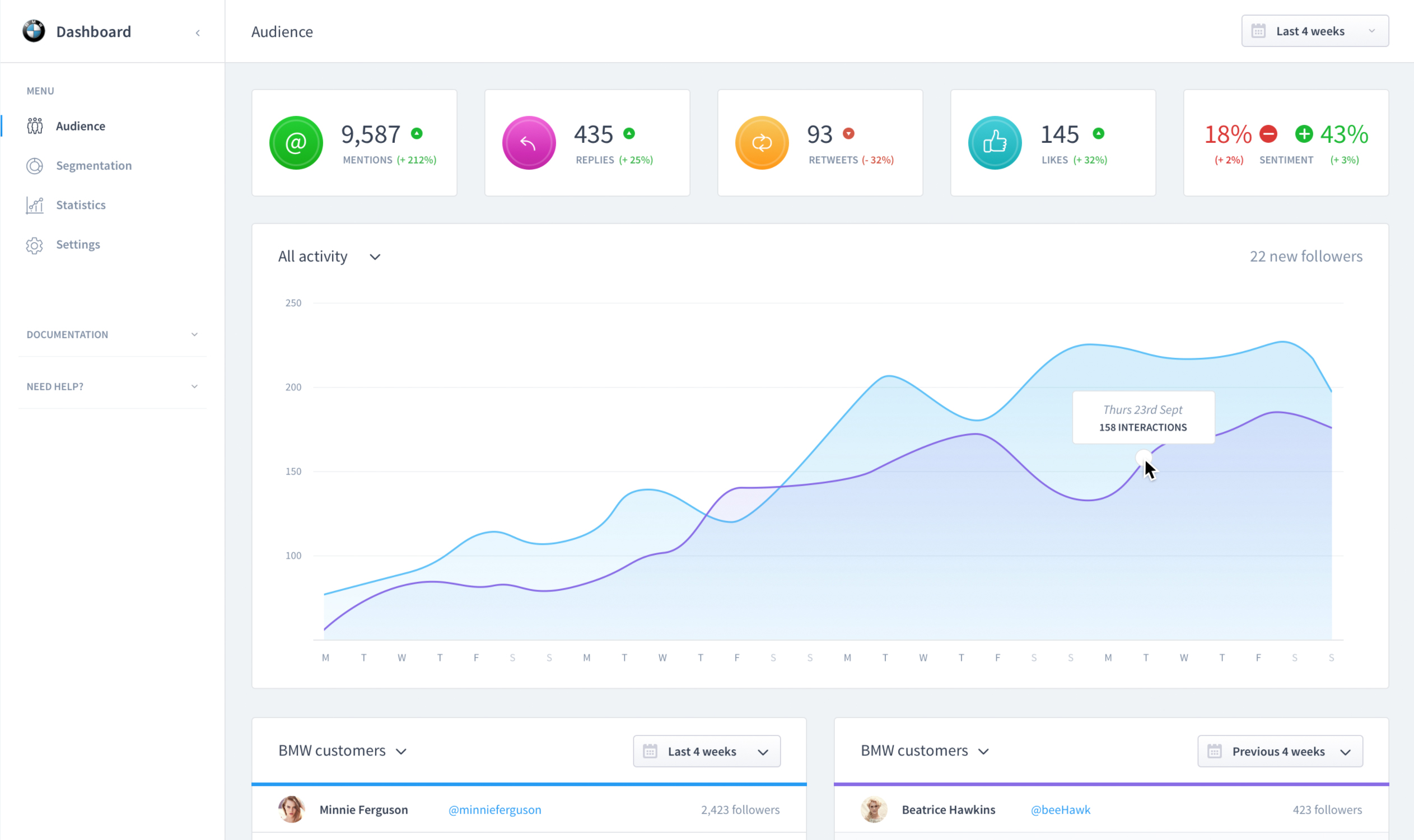Open the @minnieferguson profile link
Image resolution: width=1414 pixels, height=840 pixels.
pyautogui.click(x=494, y=810)
